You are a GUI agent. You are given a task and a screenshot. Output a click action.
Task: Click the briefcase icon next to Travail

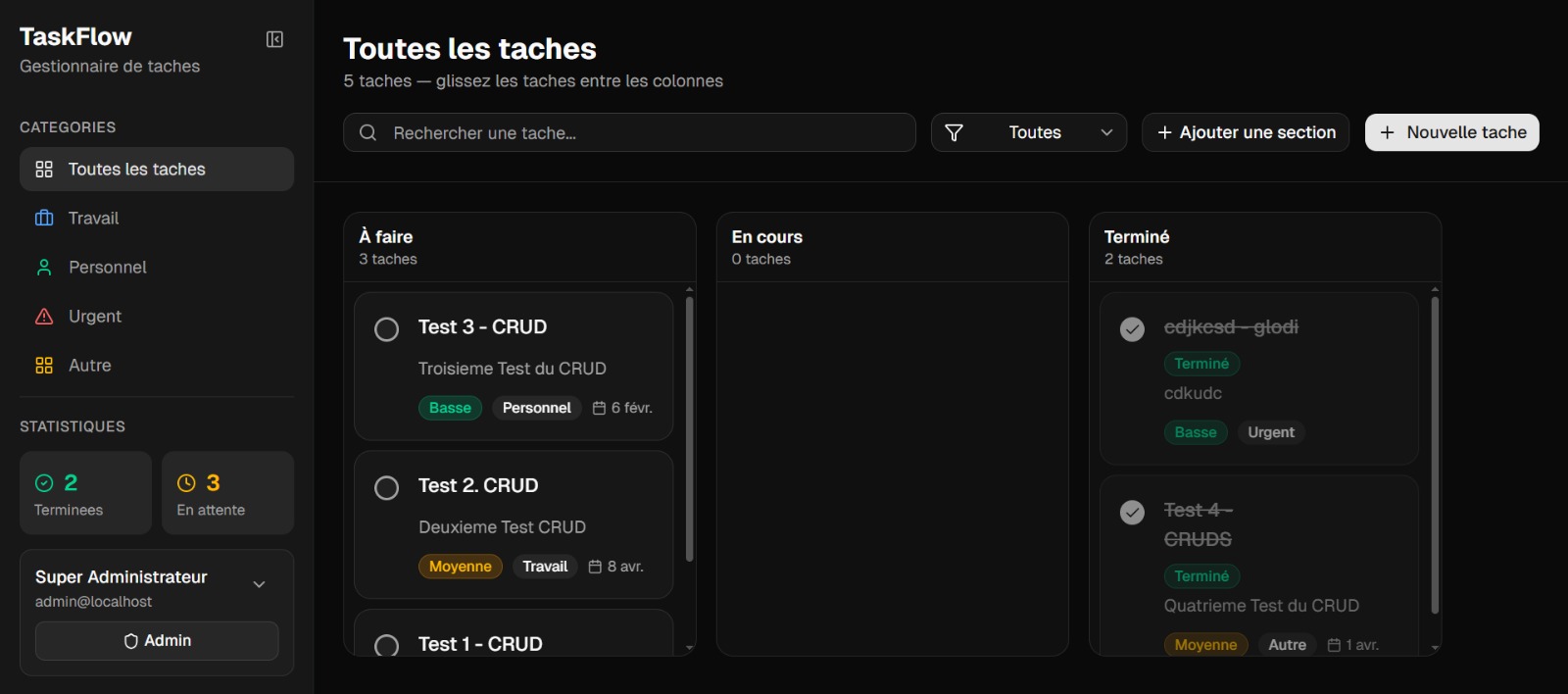click(44, 218)
